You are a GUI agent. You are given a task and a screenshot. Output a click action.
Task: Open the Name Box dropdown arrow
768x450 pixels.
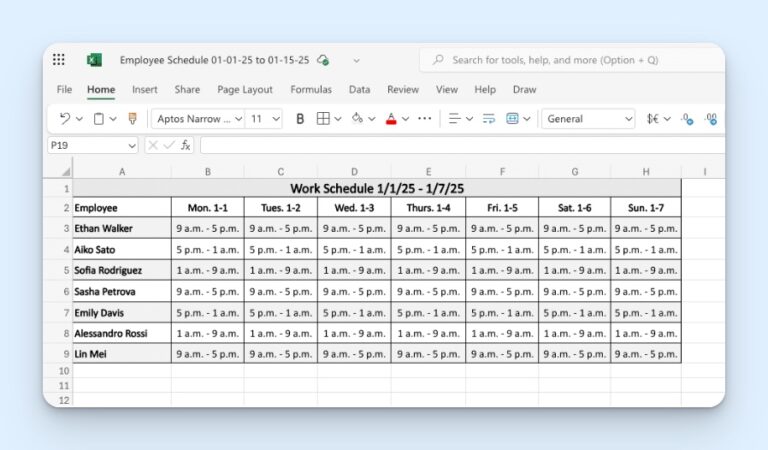(x=132, y=145)
